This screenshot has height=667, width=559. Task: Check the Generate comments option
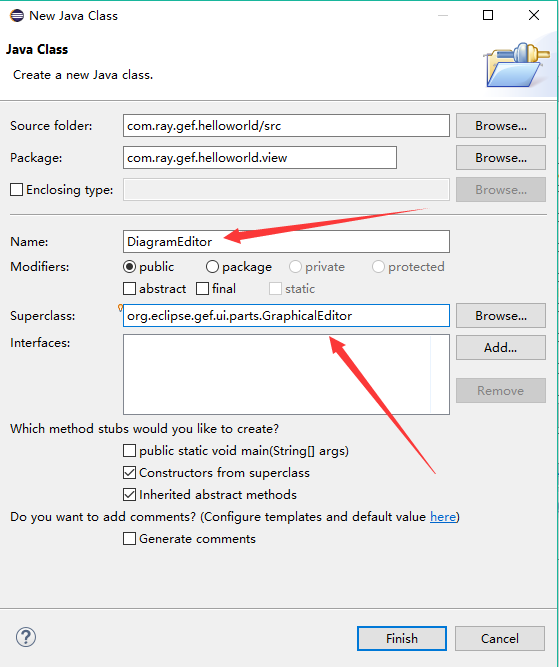129,539
